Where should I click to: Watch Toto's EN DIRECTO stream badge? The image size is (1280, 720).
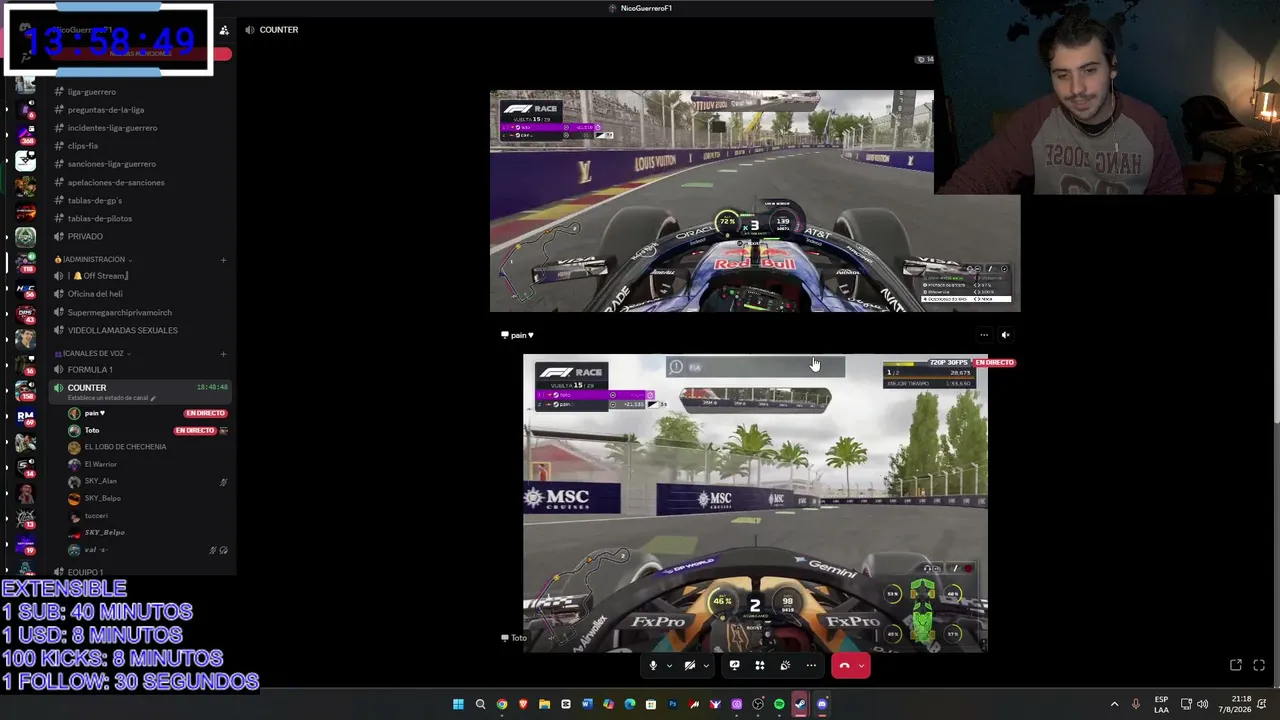(x=195, y=430)
